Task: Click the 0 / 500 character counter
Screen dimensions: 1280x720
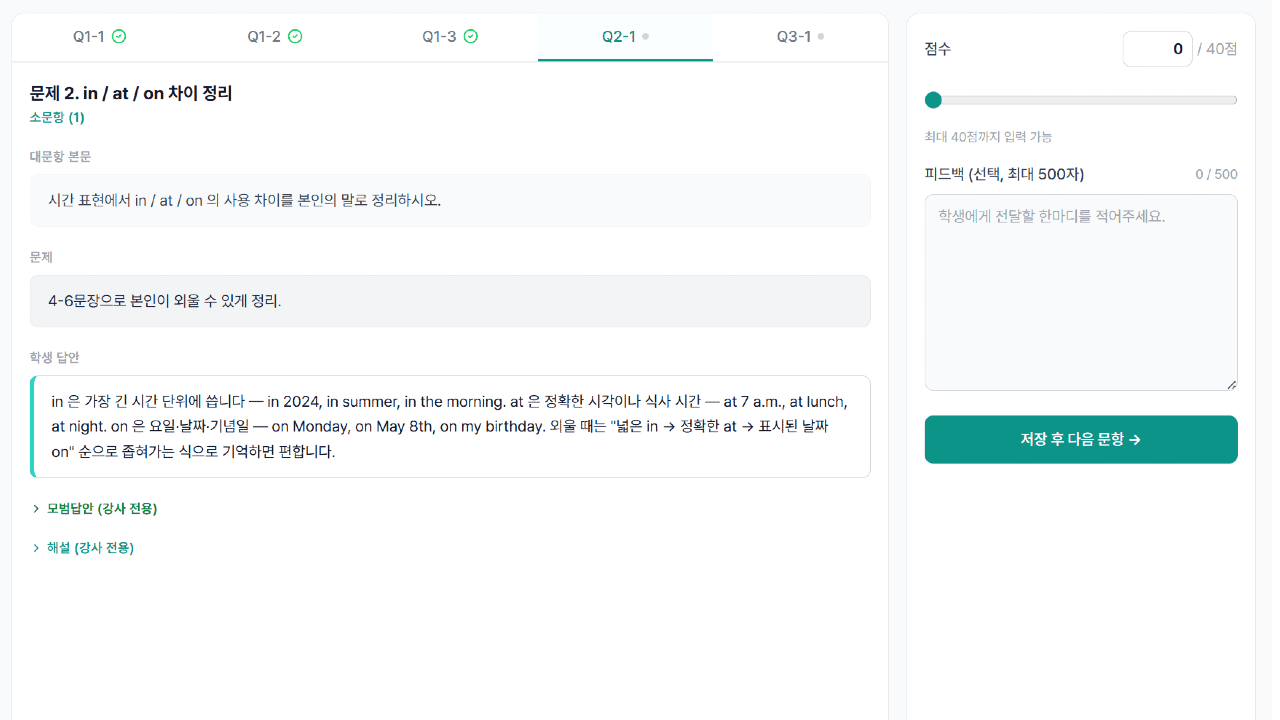Action: [x=1216, y=175]
